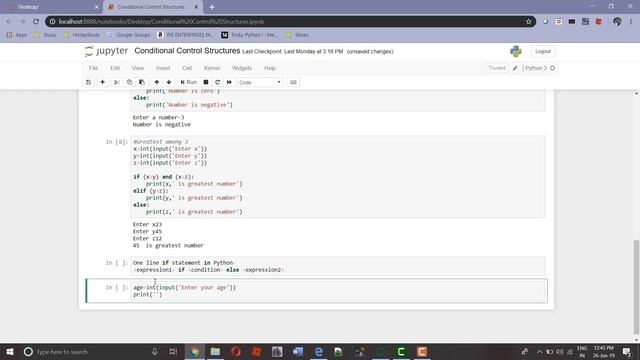Open Task View on the taskbar
This screenshot has width=640, height=360.
(173, 351)
